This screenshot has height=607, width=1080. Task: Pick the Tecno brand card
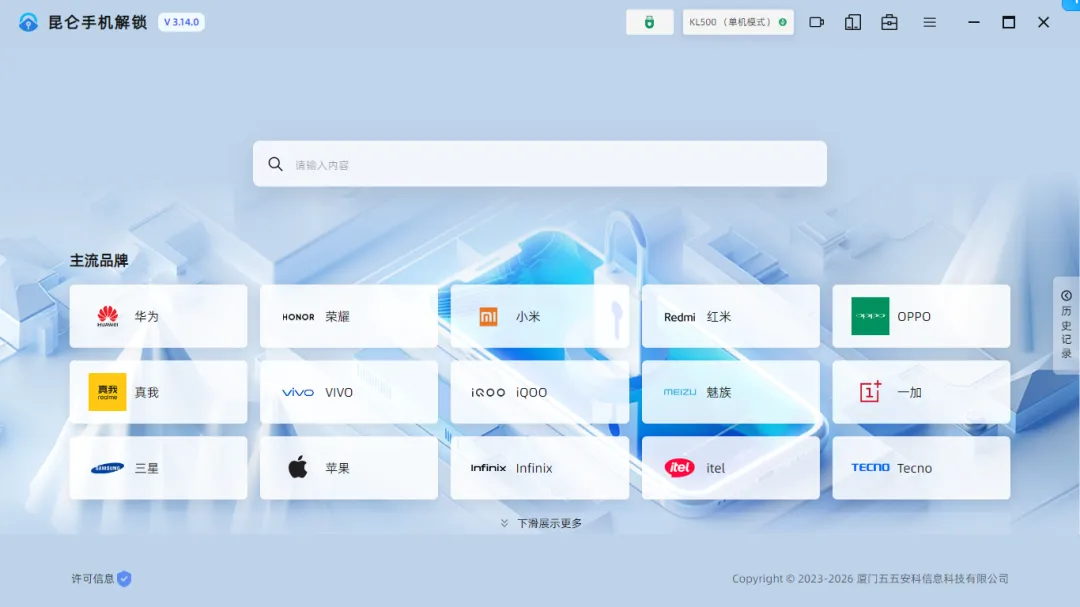pos(921,468)
